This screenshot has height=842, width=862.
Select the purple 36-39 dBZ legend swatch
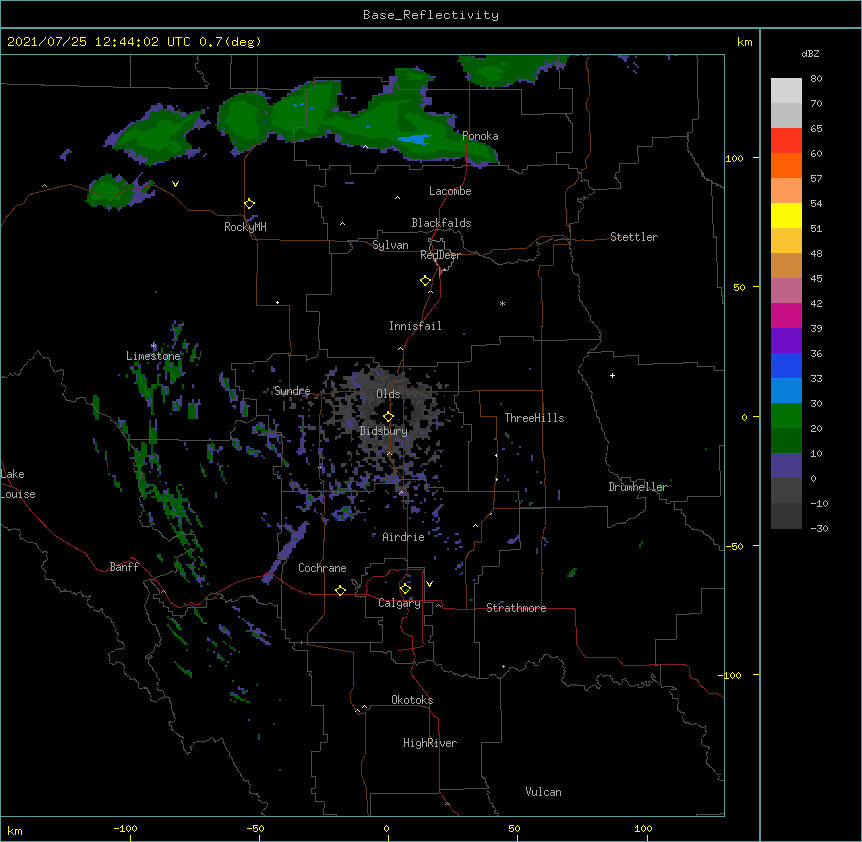[x=786, y=340]
